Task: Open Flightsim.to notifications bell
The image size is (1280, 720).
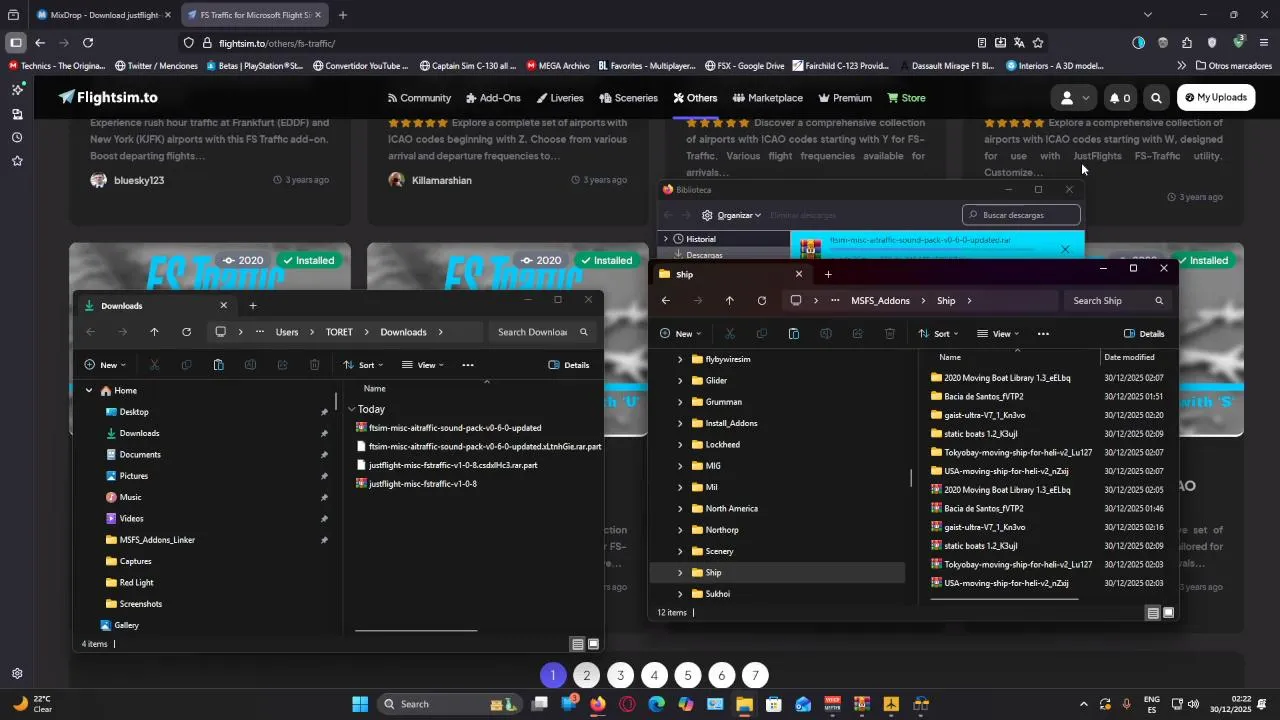Action: (x=1119, y=98)
